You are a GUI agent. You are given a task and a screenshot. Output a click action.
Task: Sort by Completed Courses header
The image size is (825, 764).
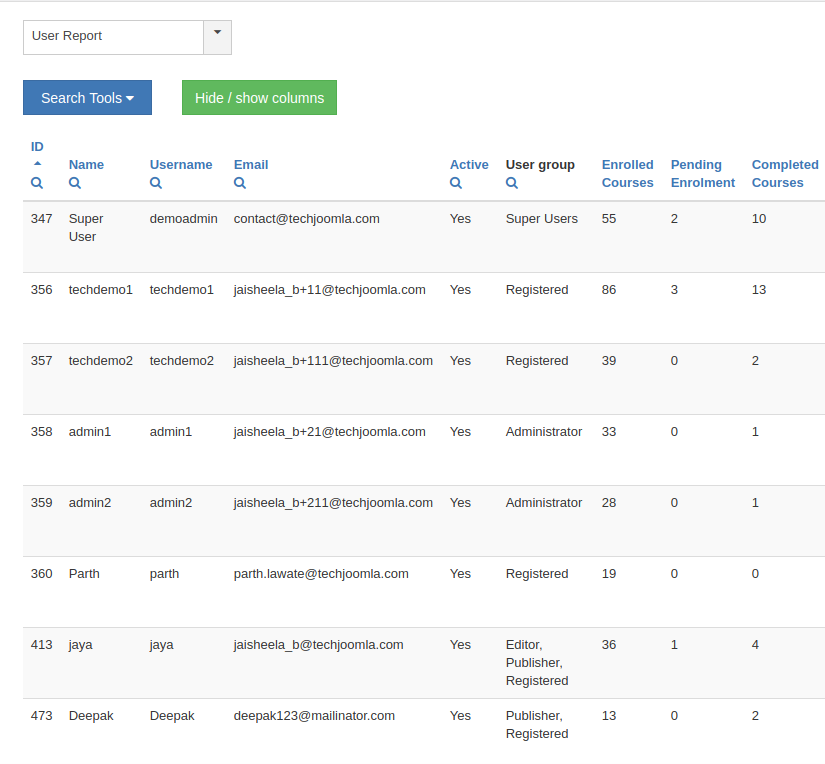click(x=784, y=174)
